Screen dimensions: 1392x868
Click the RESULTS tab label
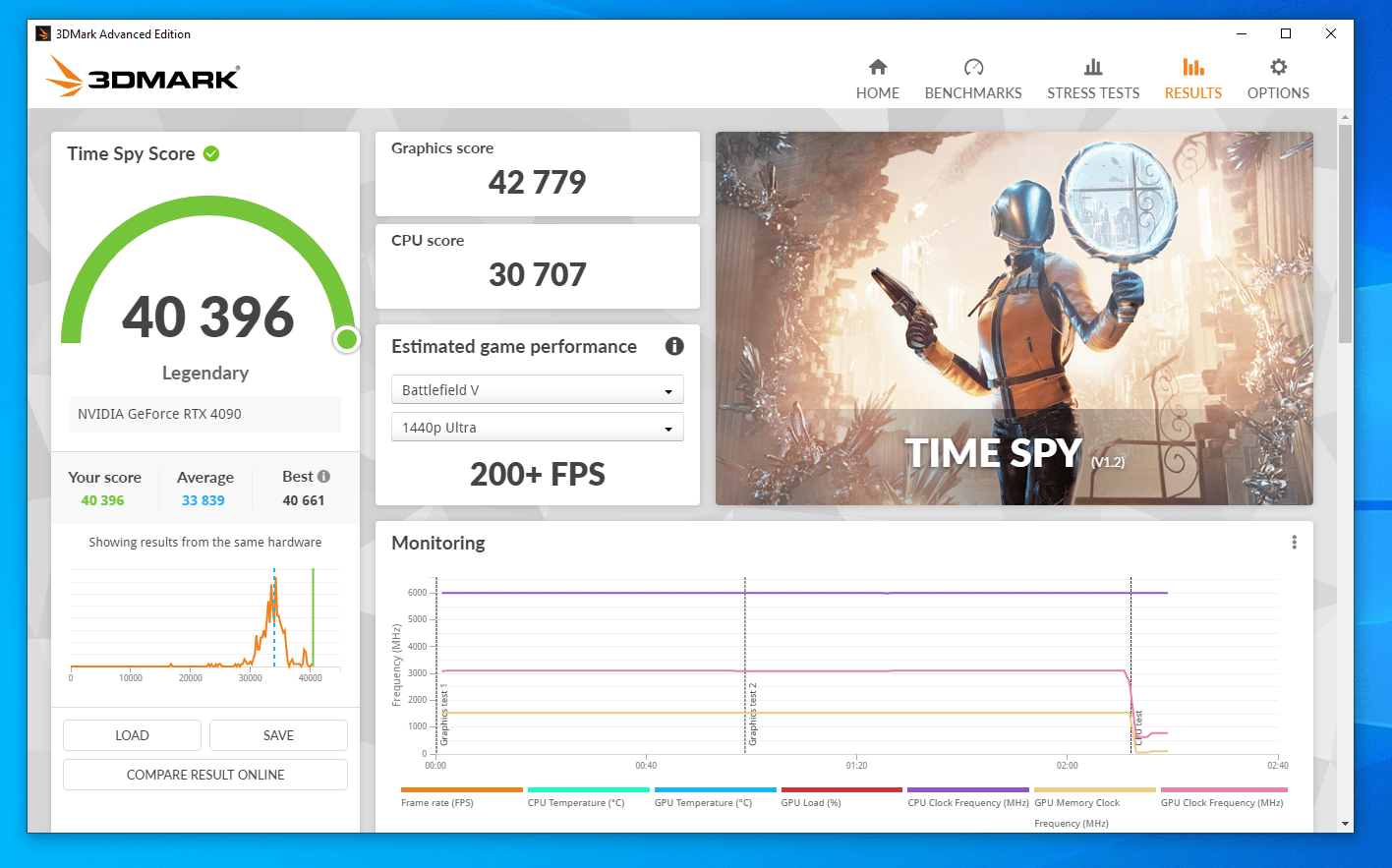point(1193,93)
